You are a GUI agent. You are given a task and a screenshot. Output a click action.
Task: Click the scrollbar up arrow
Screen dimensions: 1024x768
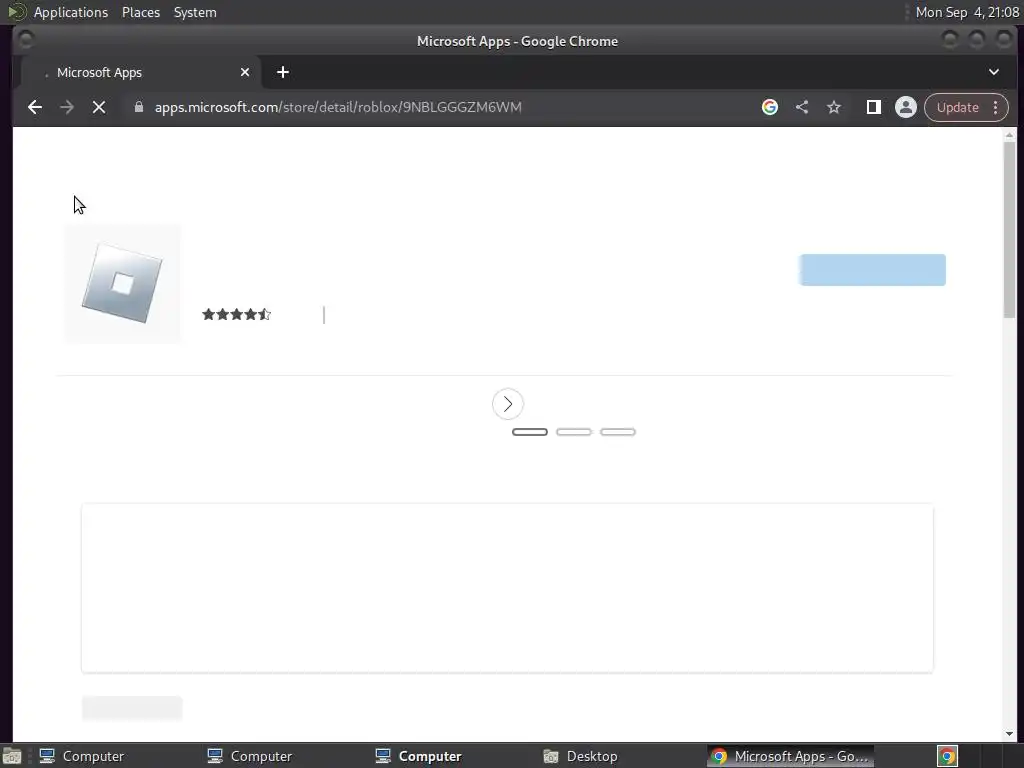pos(1010,135)
